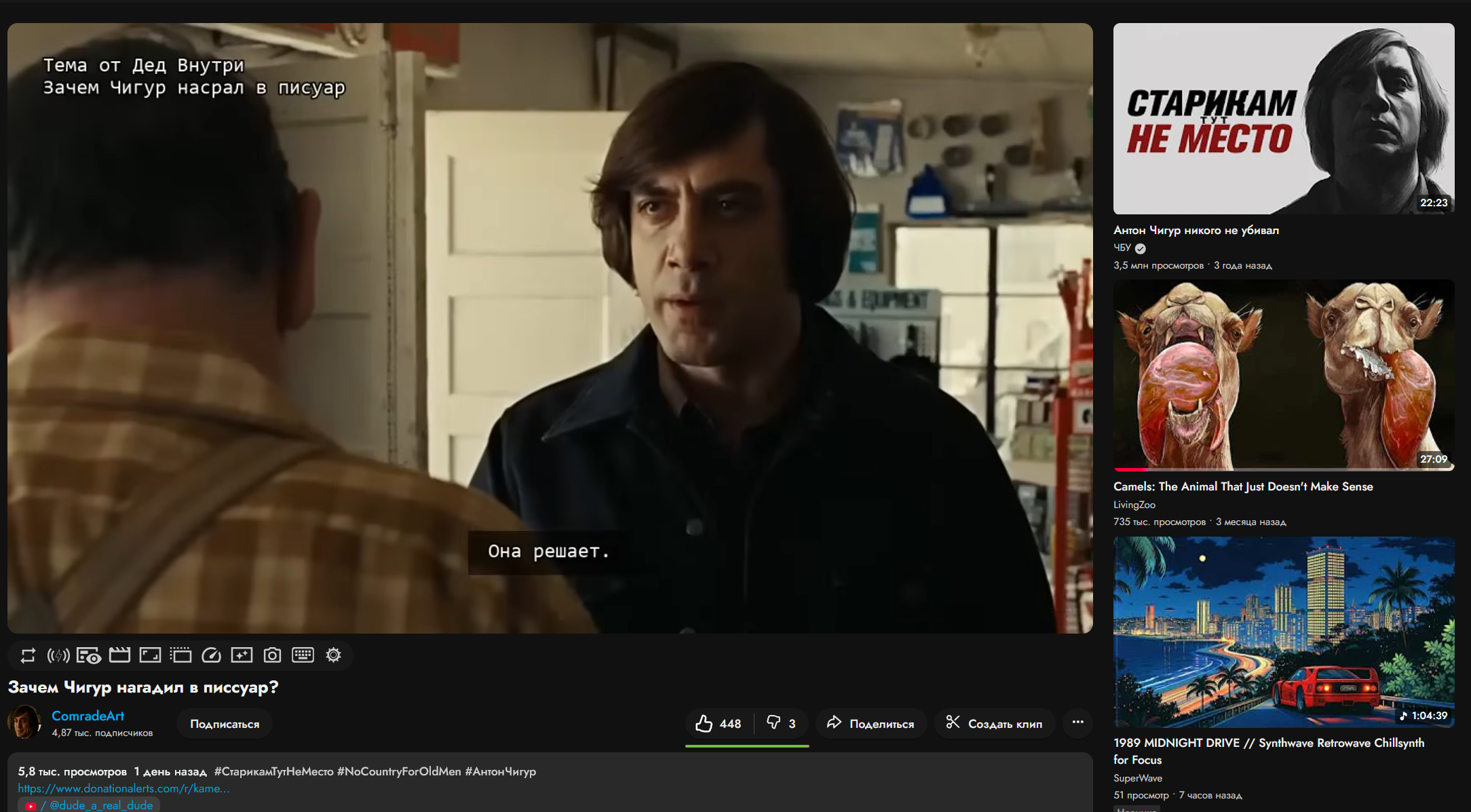Open ComradeArt channel link
Screen dimensions: 1471x812
(88, 716)
